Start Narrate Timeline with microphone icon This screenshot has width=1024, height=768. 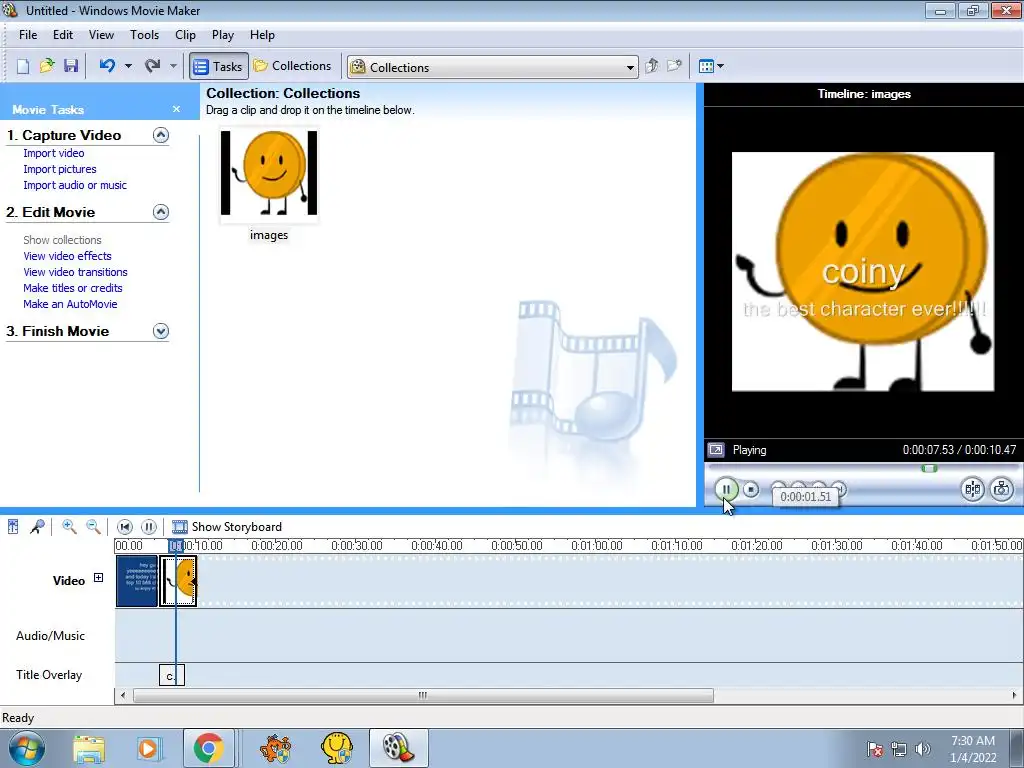click(37, 527)
